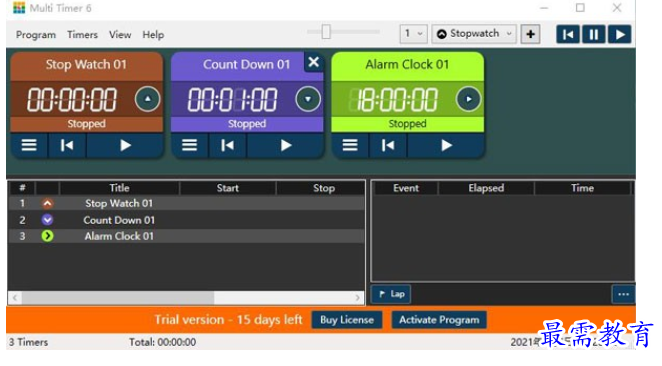The height and width of the screenshot is (366, 662).
Task: Start the Count Down 01 timer
Action: (285, 145)
